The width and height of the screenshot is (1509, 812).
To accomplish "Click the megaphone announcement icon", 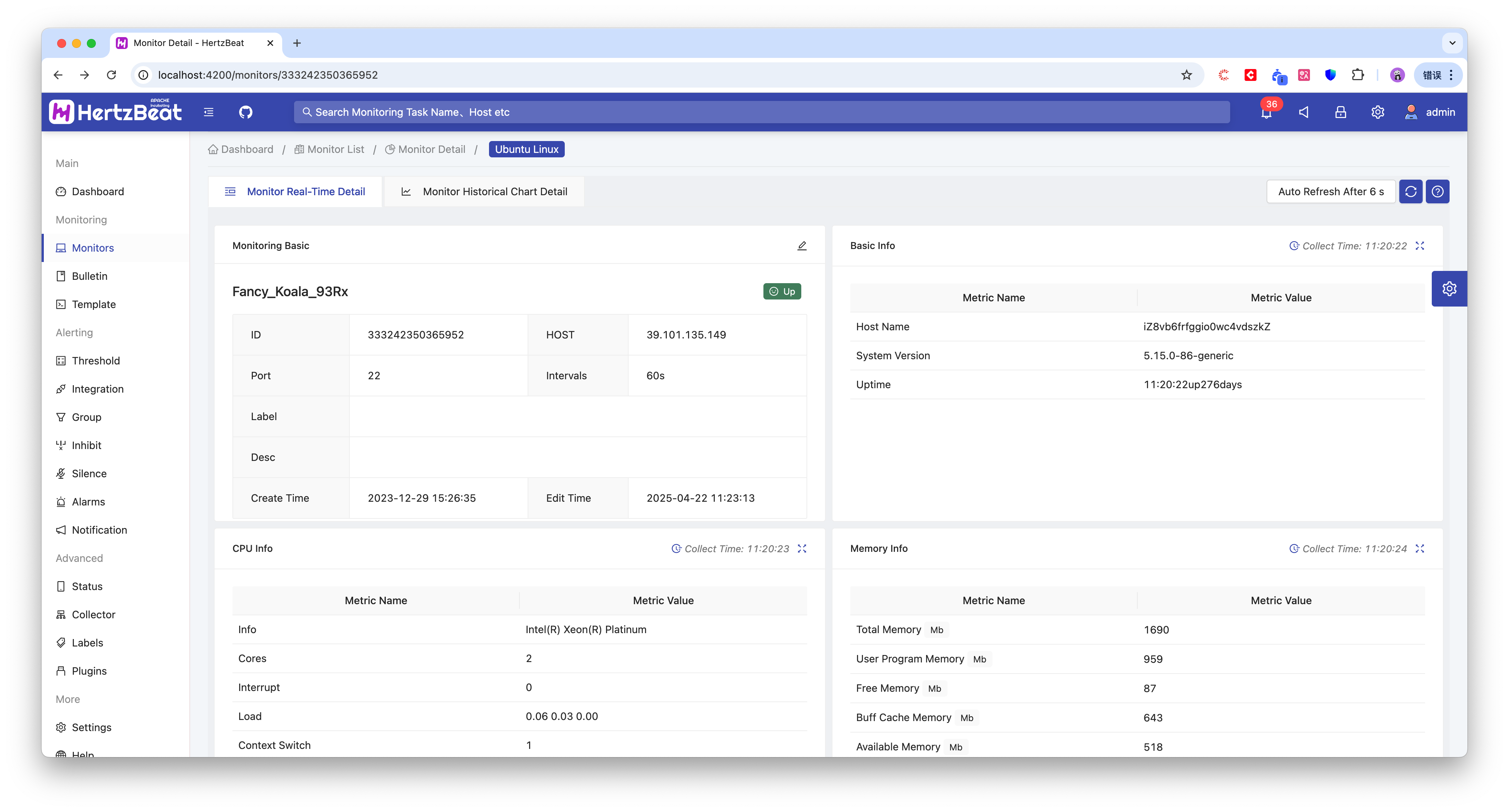I will point(1303,112).
